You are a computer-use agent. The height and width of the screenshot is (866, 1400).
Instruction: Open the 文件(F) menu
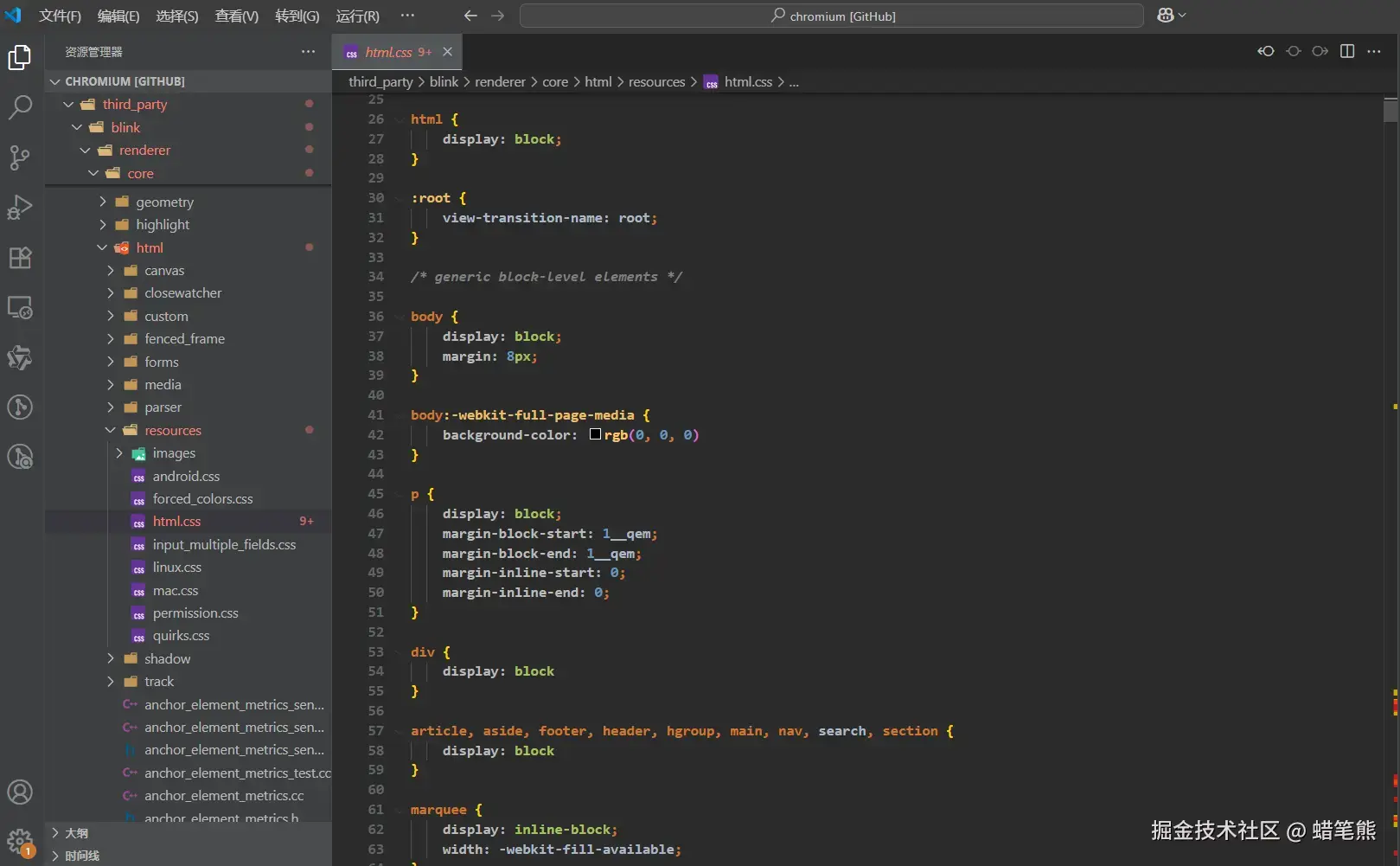click(60, 16)
